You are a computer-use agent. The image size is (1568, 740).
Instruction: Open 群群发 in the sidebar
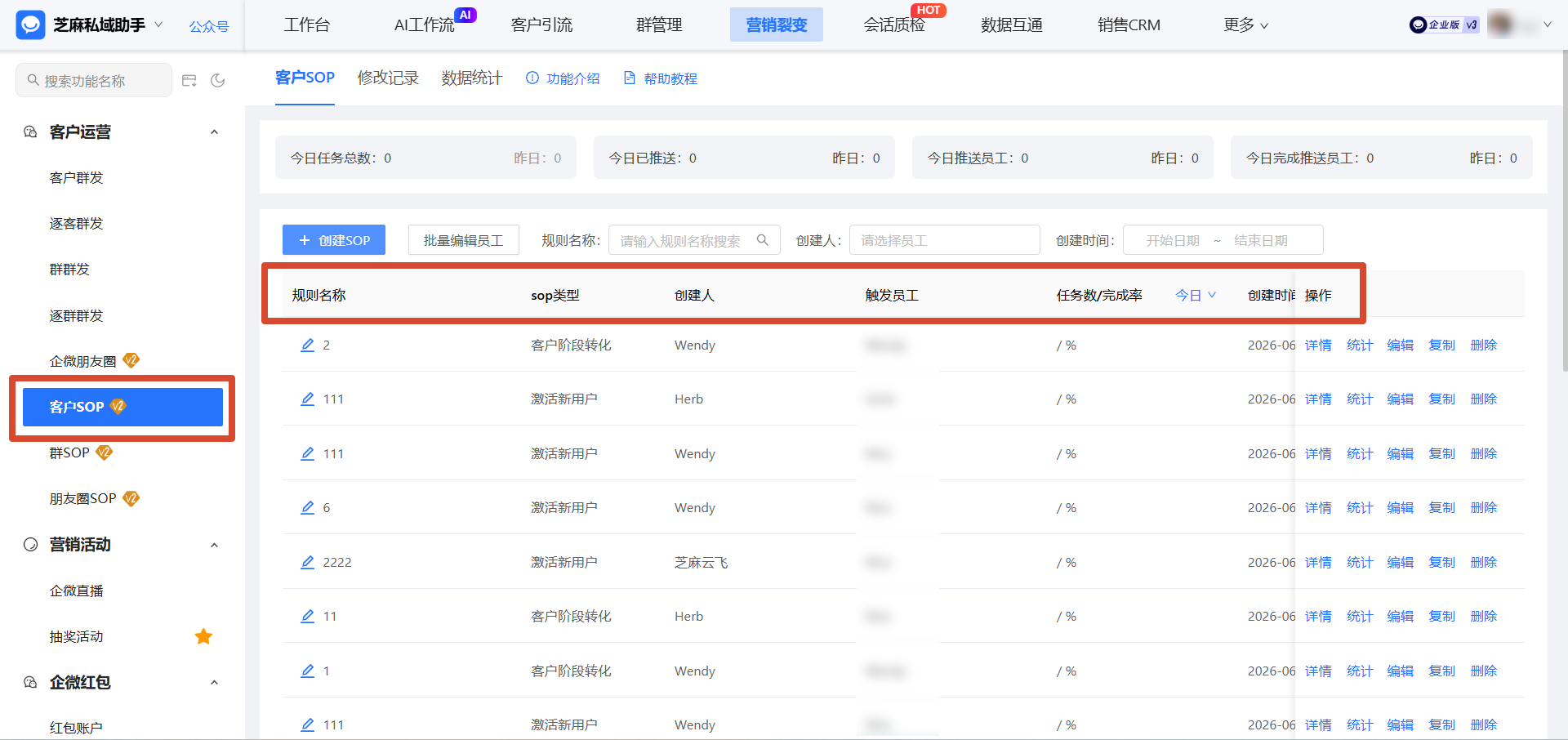[x=69, y=269]
